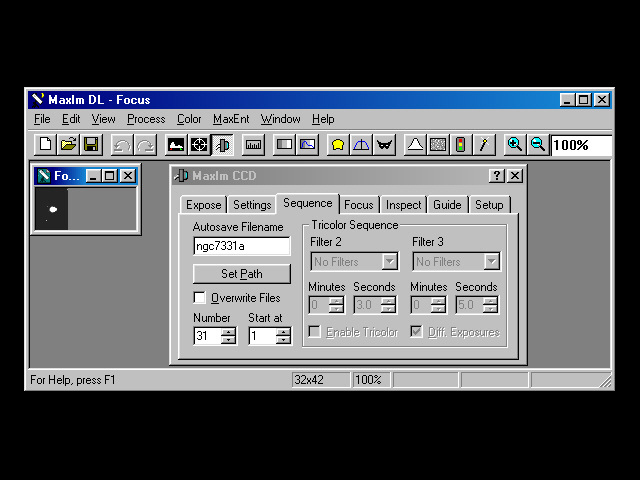Open the MaxEnt menu
Image resolution: width=640 pixels, height=480 pixels.
pyautogui.click(x=231, y=119)
